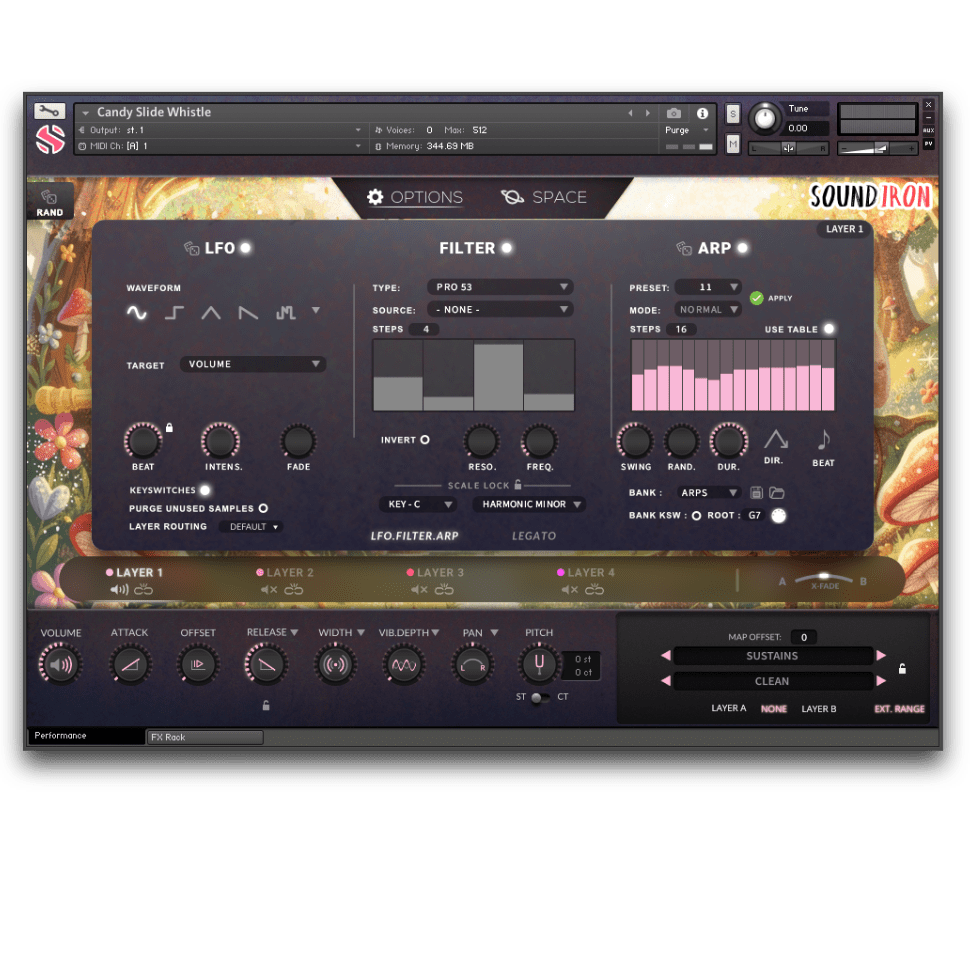Switch to OPTIONS tab

click(x=414, y=197)
